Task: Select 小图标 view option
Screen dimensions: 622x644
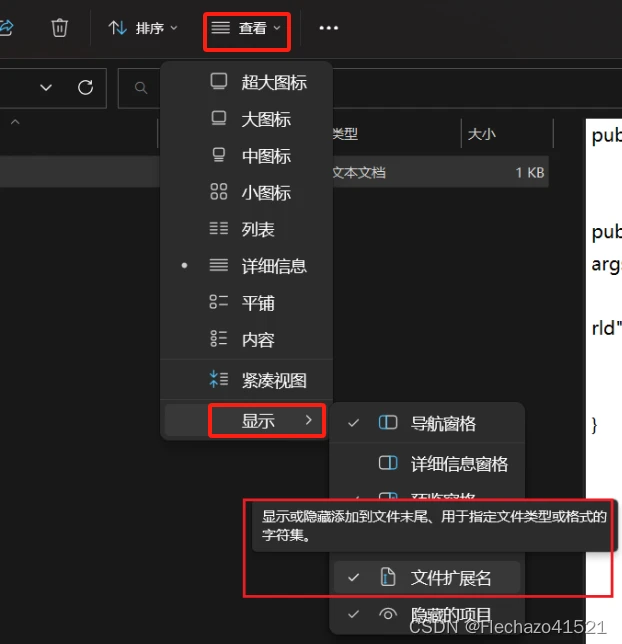Action: [246, 192]
